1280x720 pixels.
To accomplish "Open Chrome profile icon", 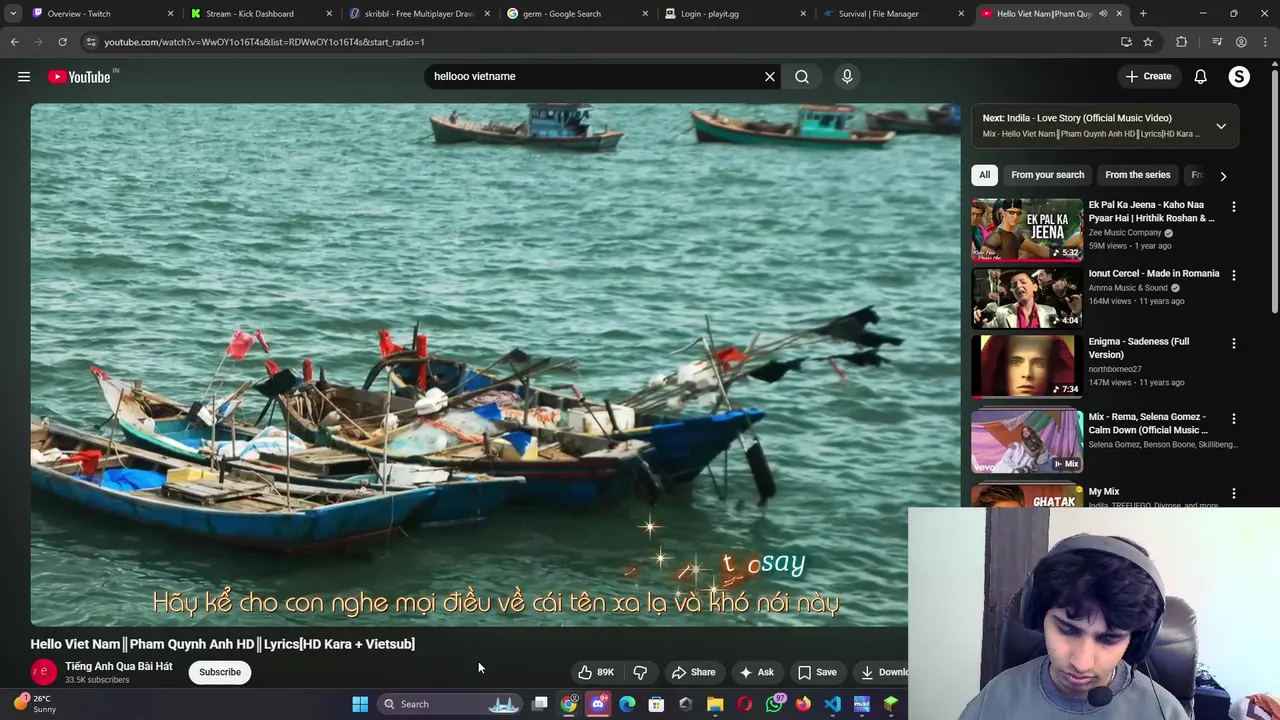I will 1241,42.
